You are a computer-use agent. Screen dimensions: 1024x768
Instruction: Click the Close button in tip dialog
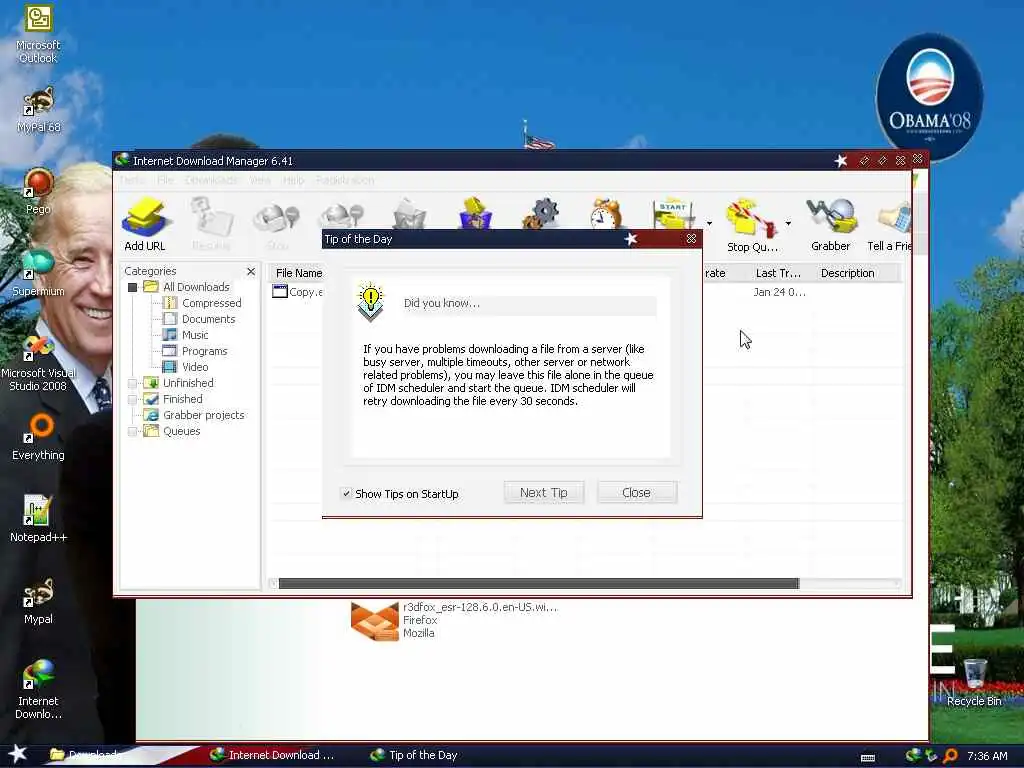637,492
